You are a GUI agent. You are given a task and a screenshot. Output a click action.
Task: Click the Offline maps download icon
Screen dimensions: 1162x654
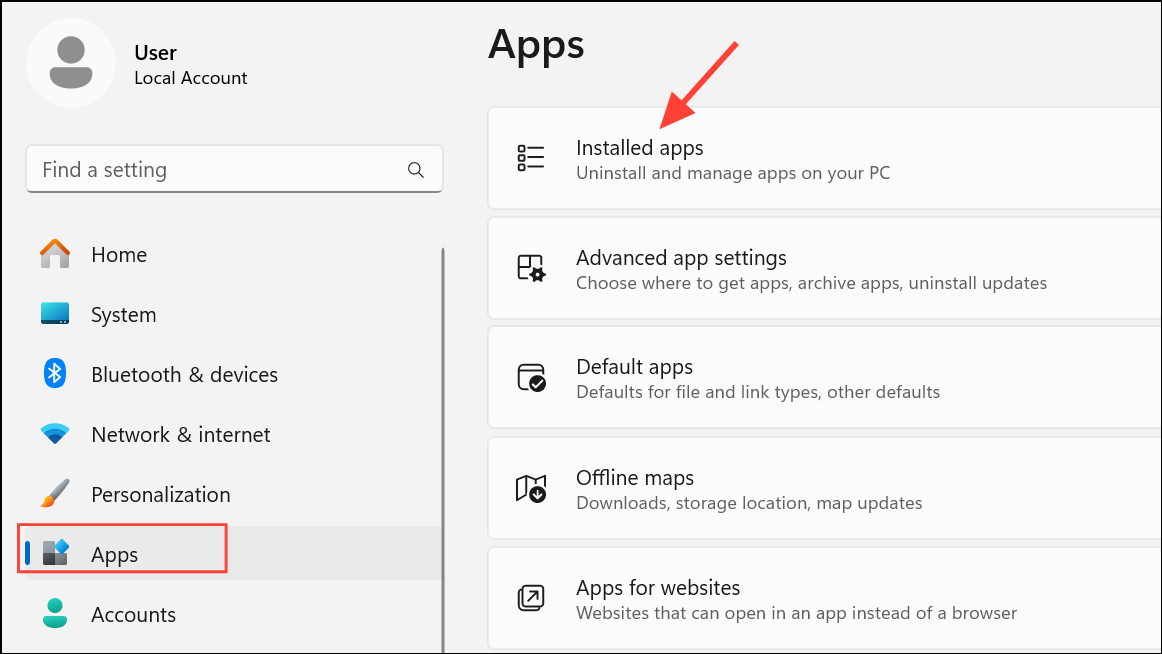coord(531,488)
